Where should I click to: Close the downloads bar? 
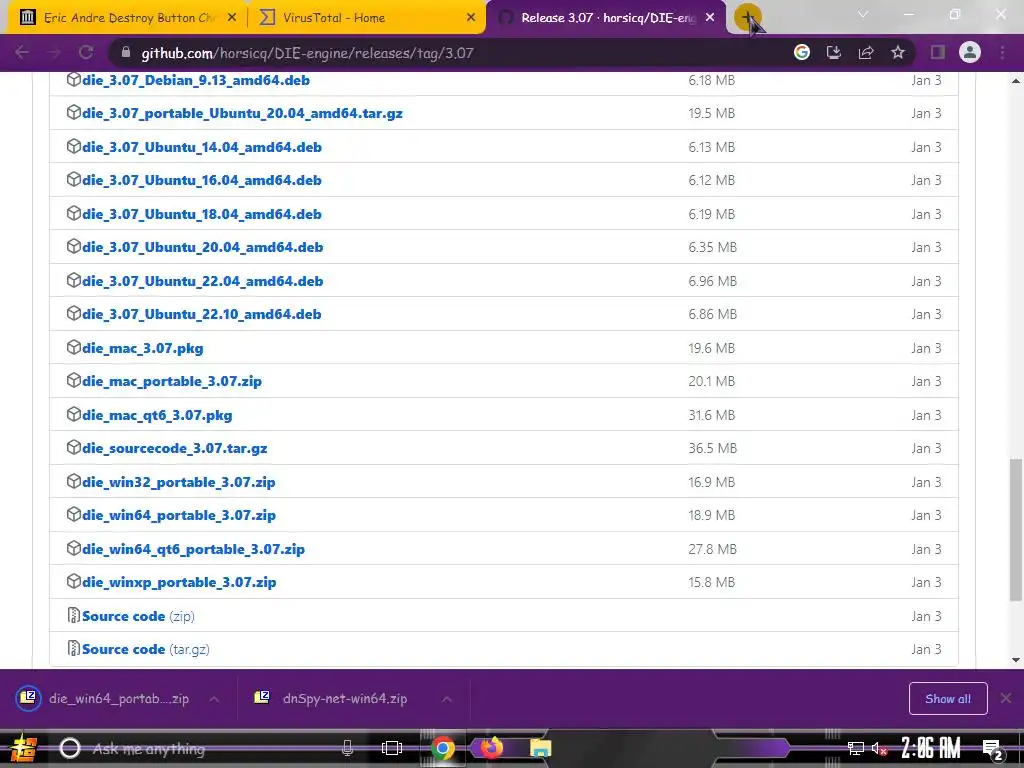pyautogui.click(x=1006, y=699)
